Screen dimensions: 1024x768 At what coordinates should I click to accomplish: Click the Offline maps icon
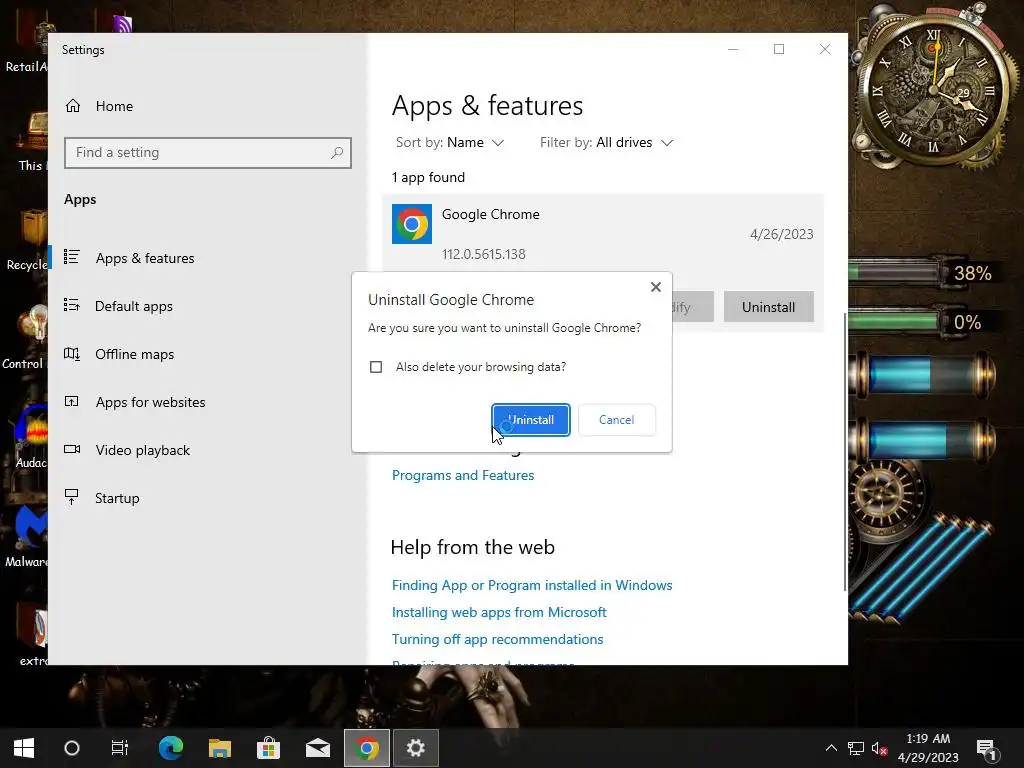pyautogui.click(x=72, y=353)
